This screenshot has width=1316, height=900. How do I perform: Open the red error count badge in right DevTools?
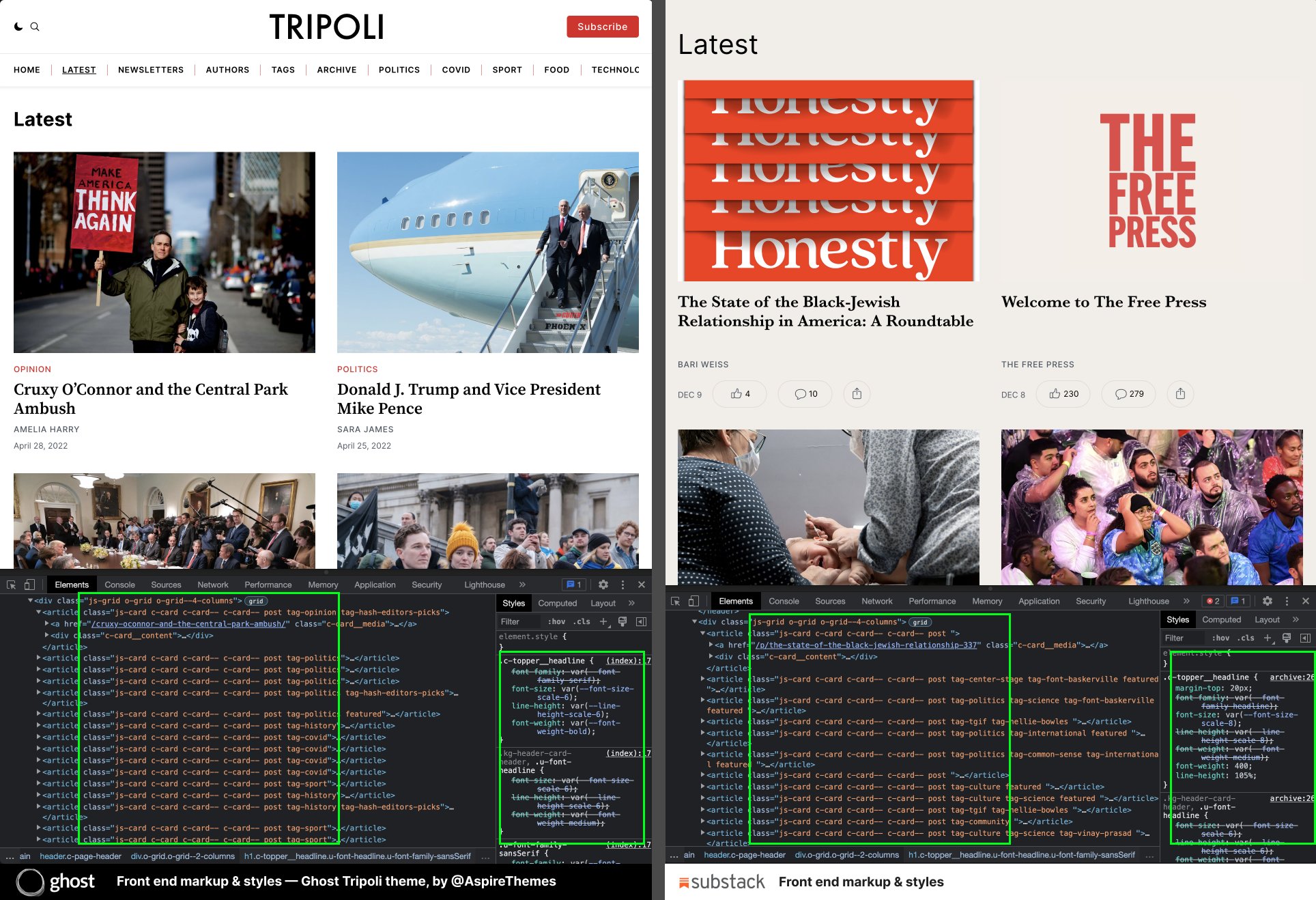click(x=1213, y=602)
